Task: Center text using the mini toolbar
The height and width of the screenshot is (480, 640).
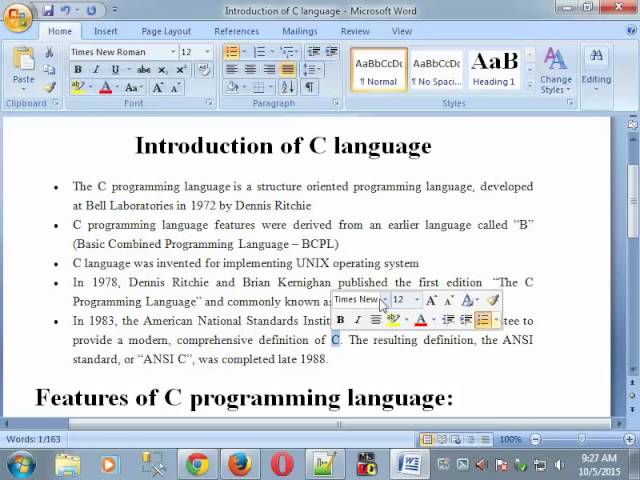Action: point(375,320)
